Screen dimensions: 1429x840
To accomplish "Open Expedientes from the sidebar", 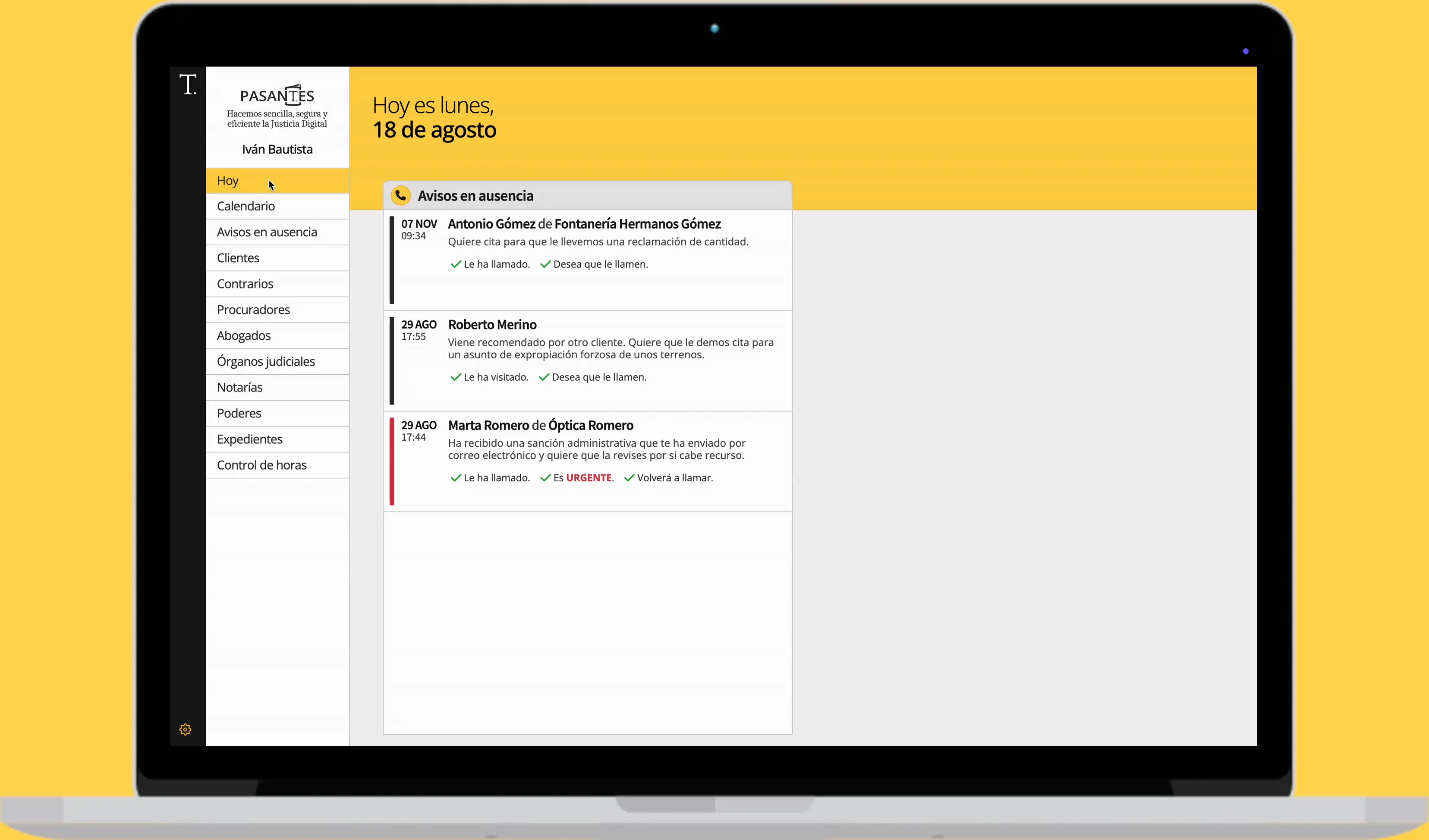I will pyautogui.click(x=249, y=439).
